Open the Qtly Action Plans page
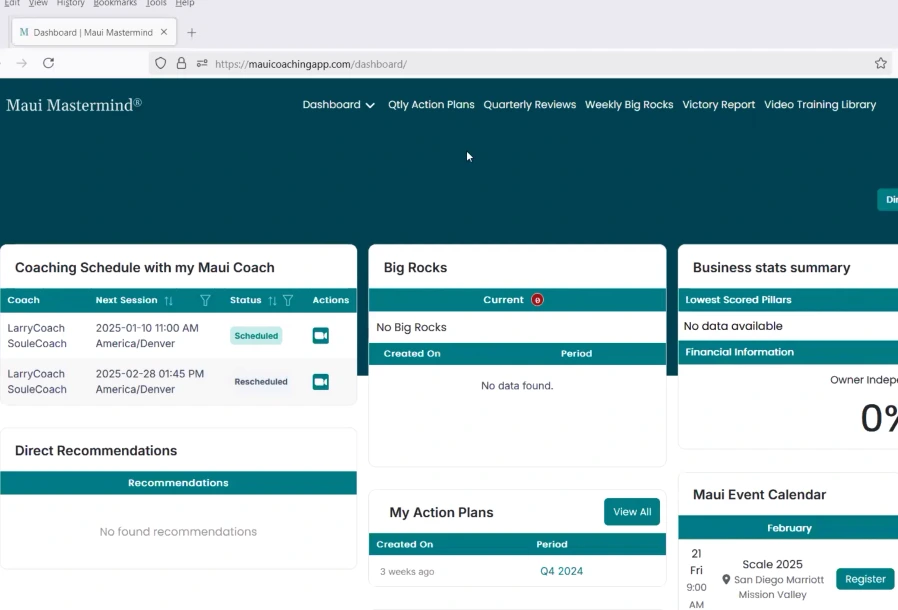This screenshot has width=898, height=610. coord(431,105)
